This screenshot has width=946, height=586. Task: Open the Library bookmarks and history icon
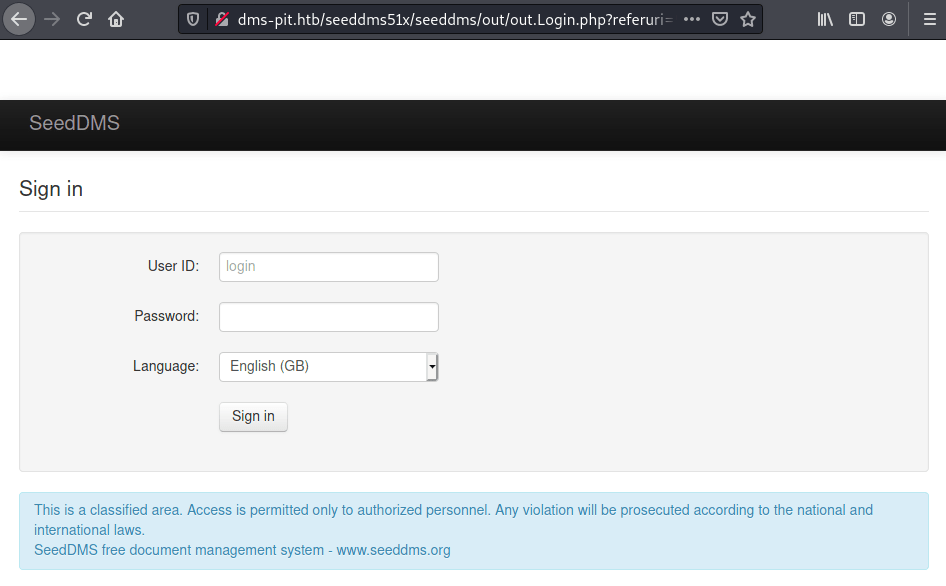825,19
